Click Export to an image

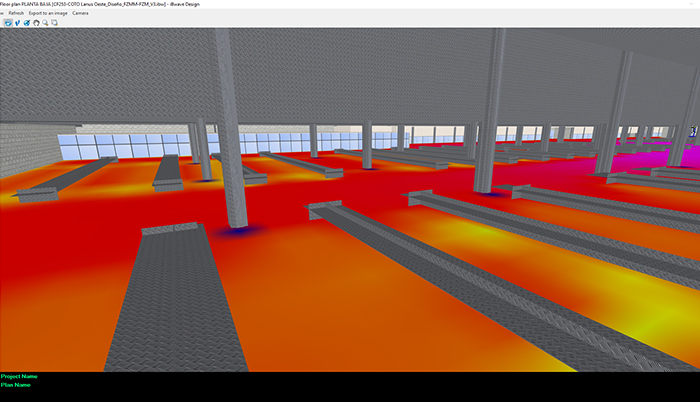coord(47,13)
